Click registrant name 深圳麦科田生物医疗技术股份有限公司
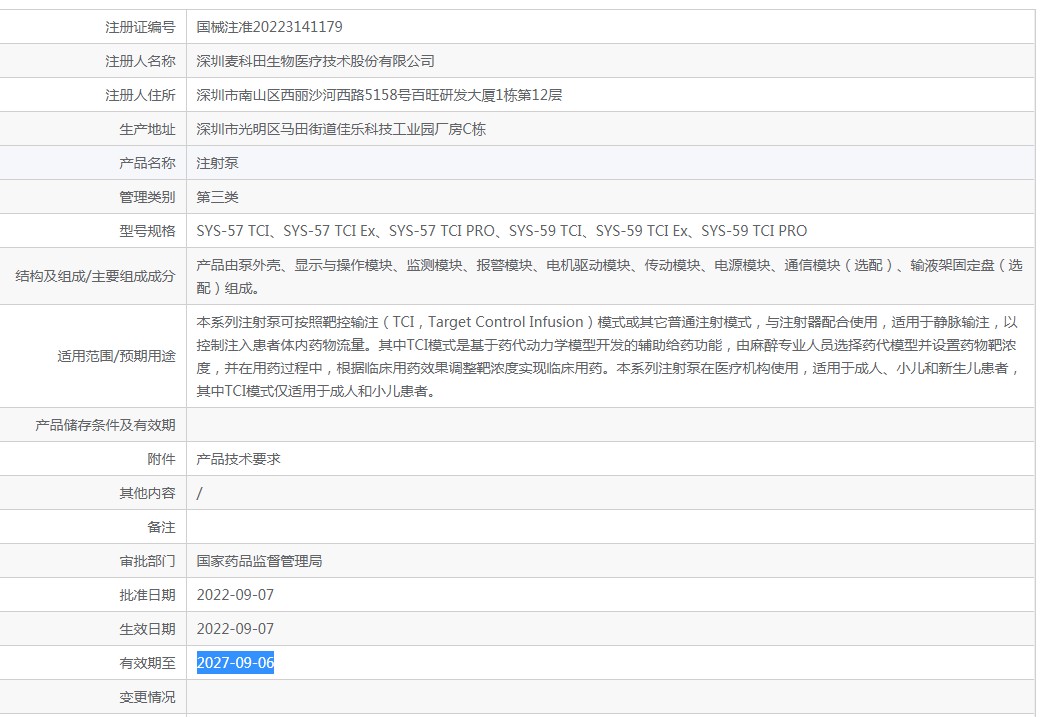Screen dimensions: 1047x717 (315, 61)
